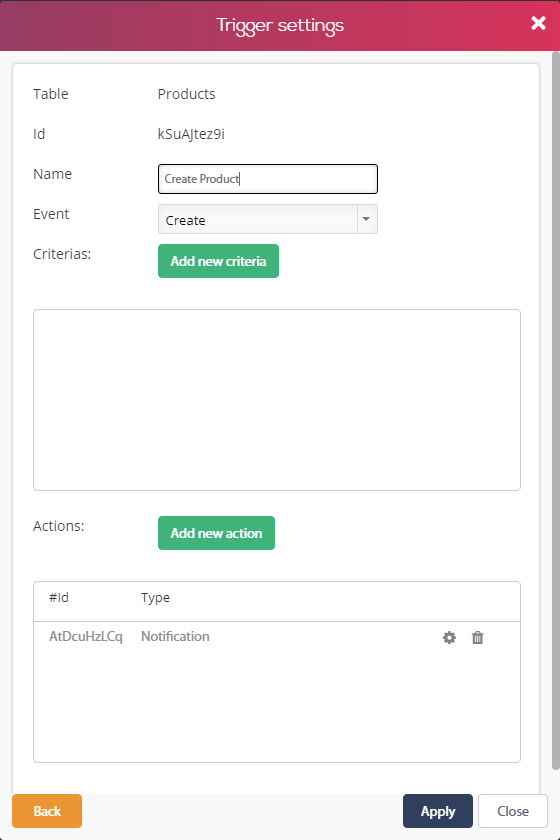This screenshot has height=840, width=560.
Task: Focus the Name input field
Action: 267,179
